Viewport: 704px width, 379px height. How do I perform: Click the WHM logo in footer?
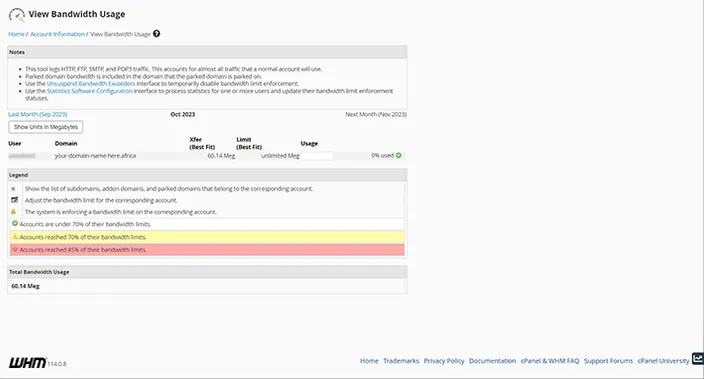[27, 362]
